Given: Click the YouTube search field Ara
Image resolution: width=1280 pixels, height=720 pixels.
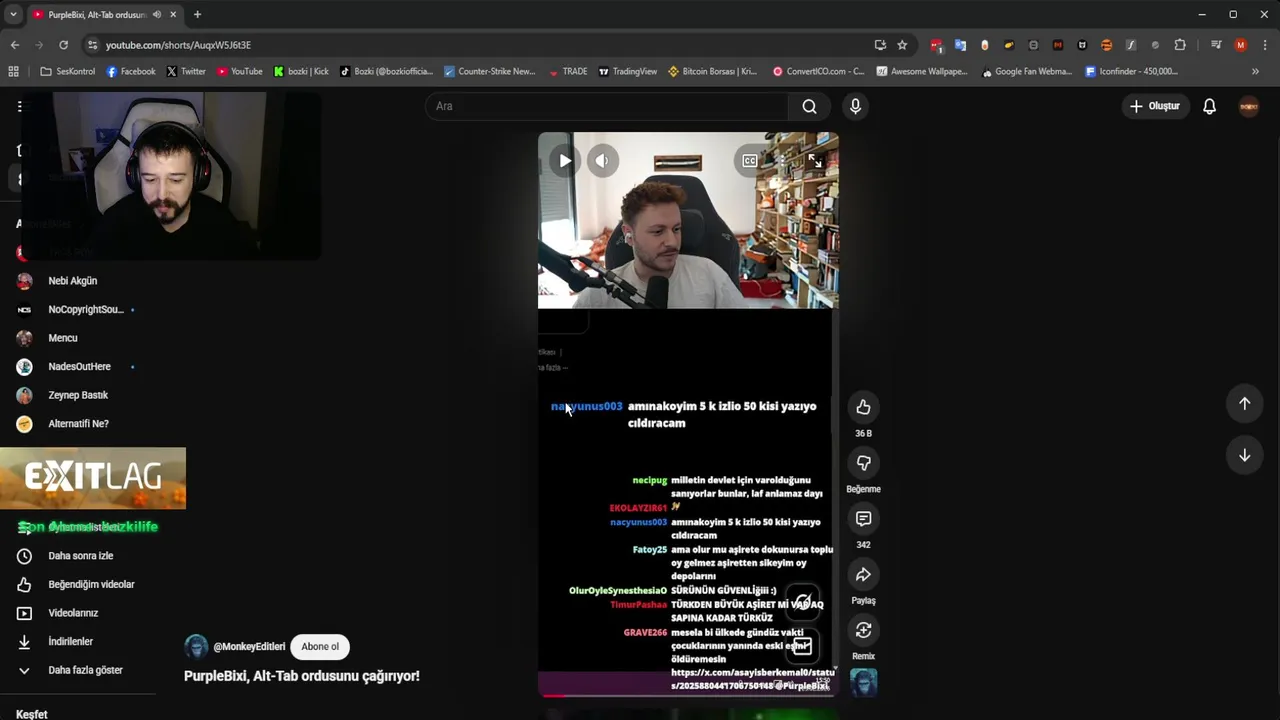Looking at the screenshot, I should (x=607, y=106).
